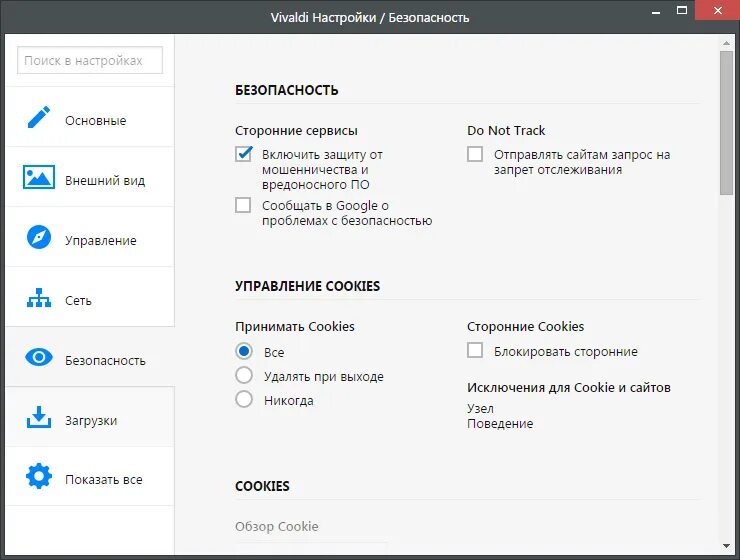Click the scrollbar down arrow

coord(726,546)
